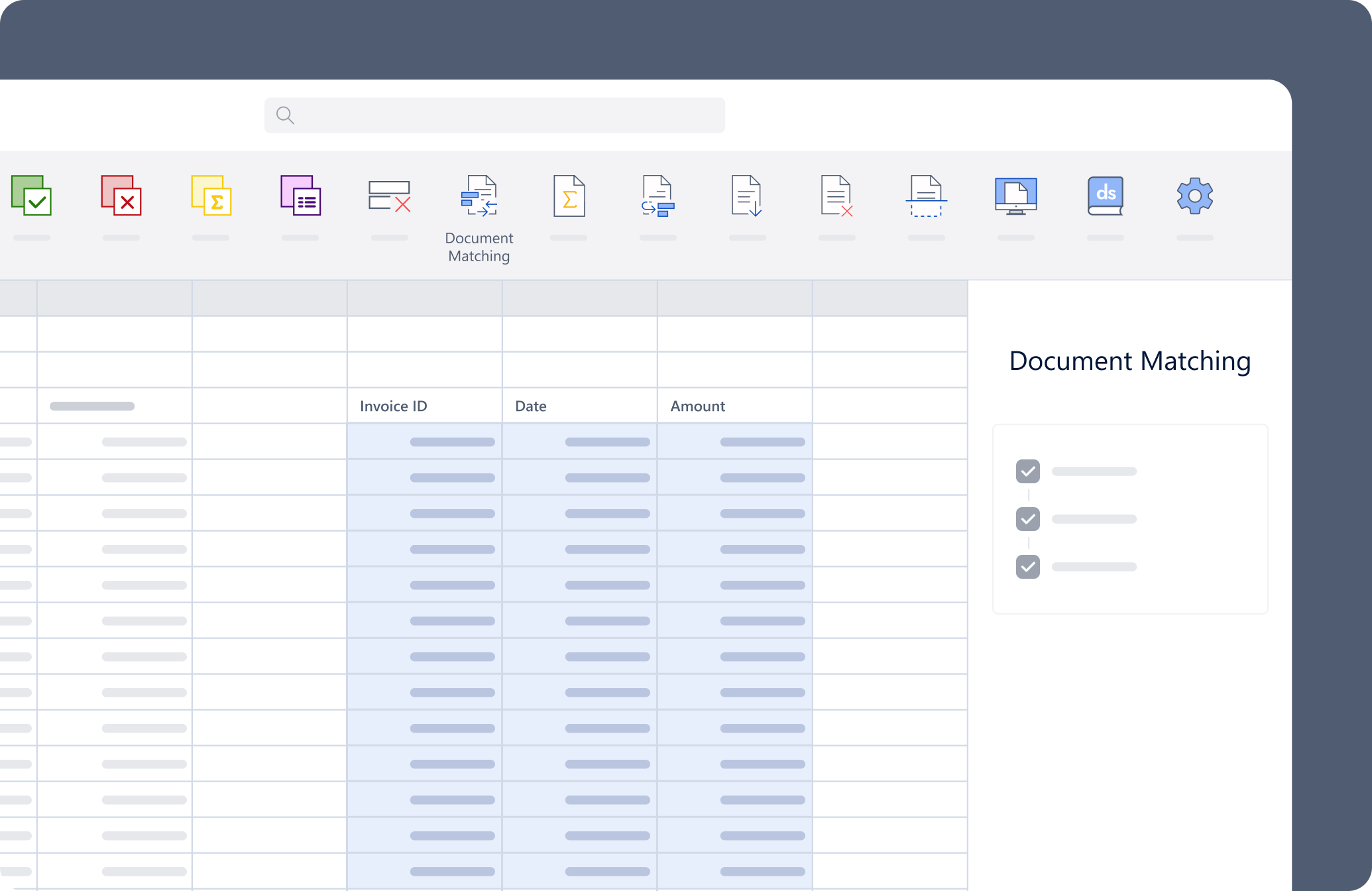Click the remove rows tool
1372x891 pixels.
click(x=390, y=196)
